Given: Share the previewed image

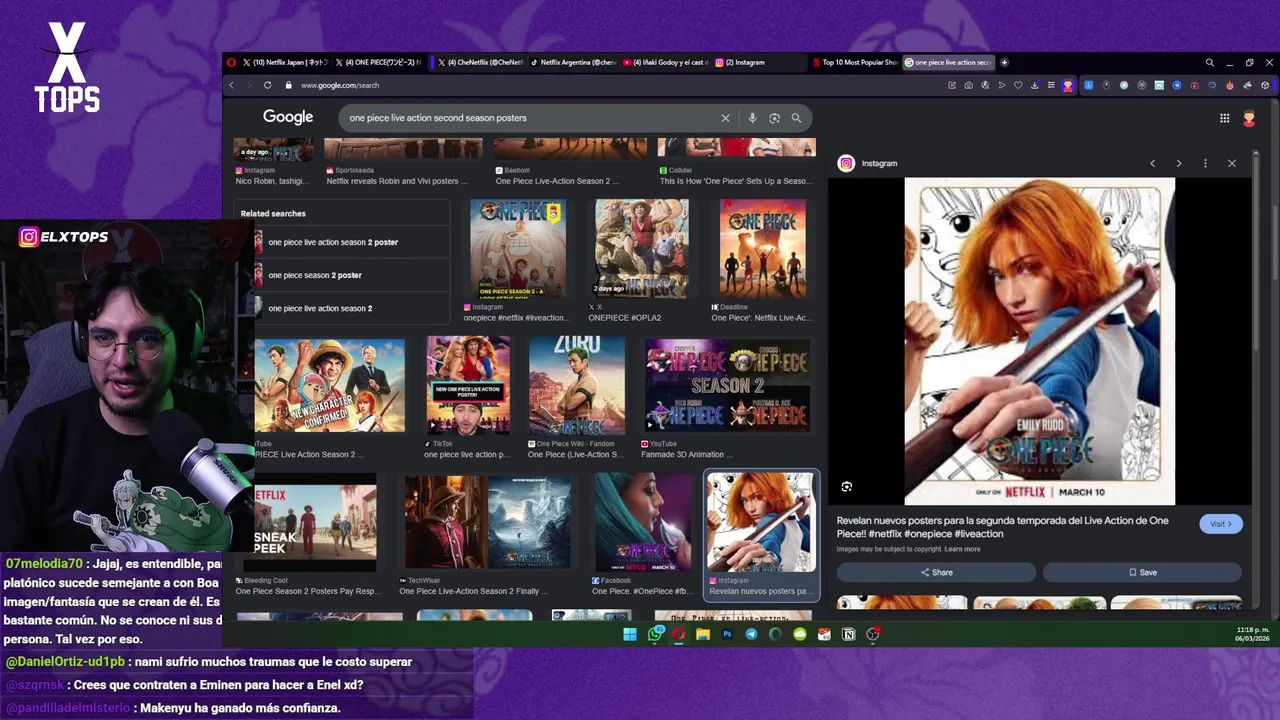Looking at the screenshot, I should tap(936, 572).
